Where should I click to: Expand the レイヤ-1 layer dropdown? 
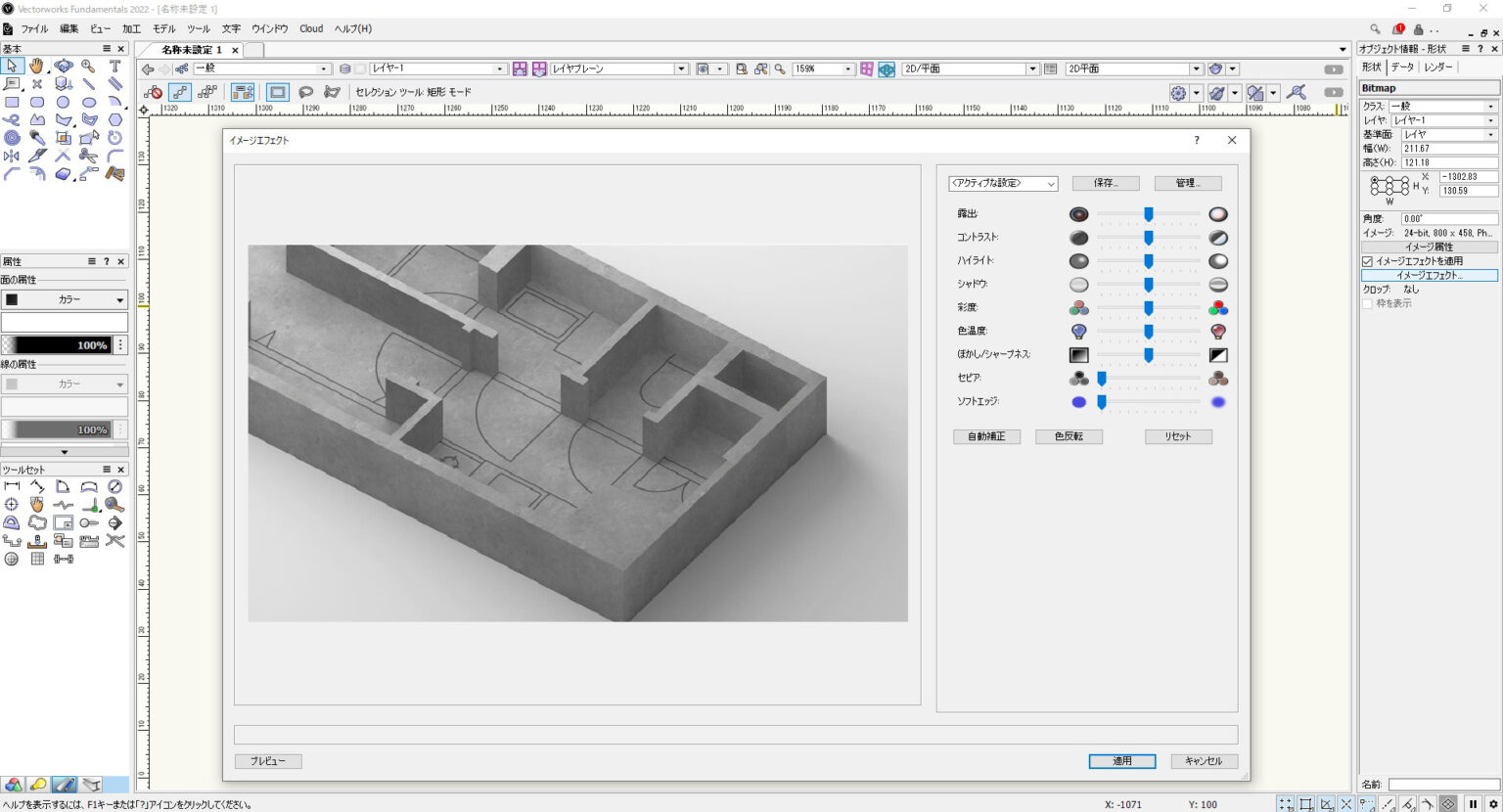431,68
